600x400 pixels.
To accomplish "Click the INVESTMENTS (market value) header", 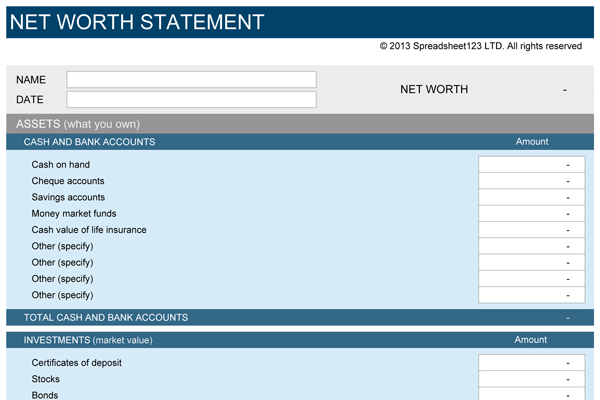I will click(88, 340).
